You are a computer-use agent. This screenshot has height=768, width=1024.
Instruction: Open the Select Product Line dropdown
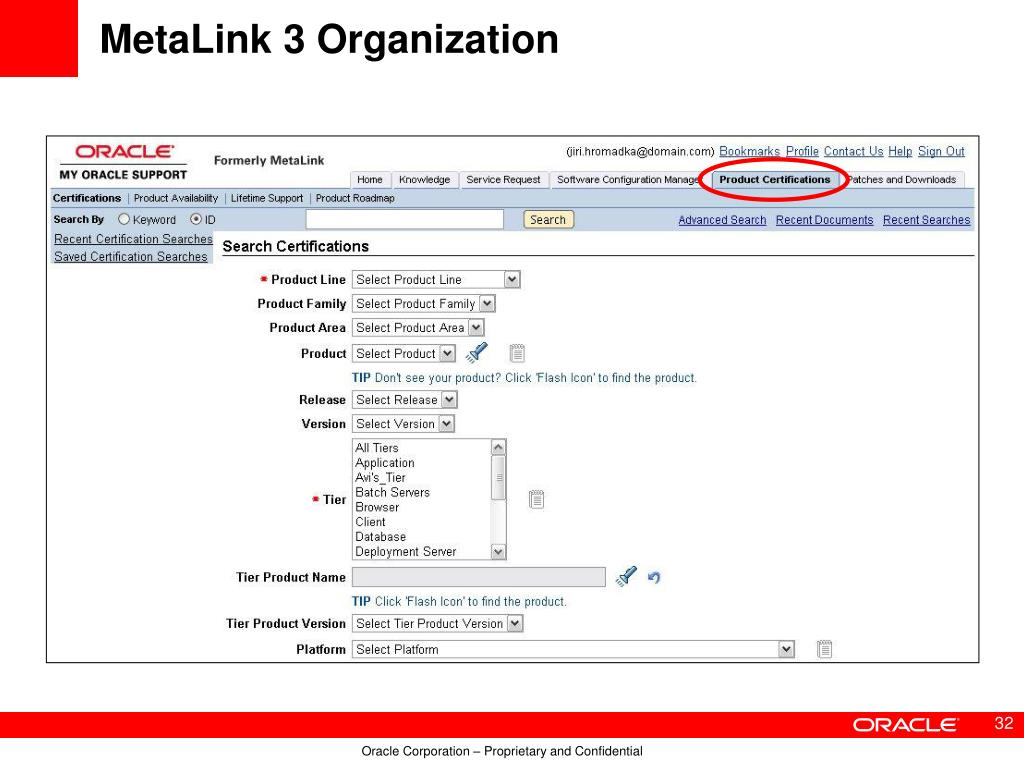(x=436, y=280)
